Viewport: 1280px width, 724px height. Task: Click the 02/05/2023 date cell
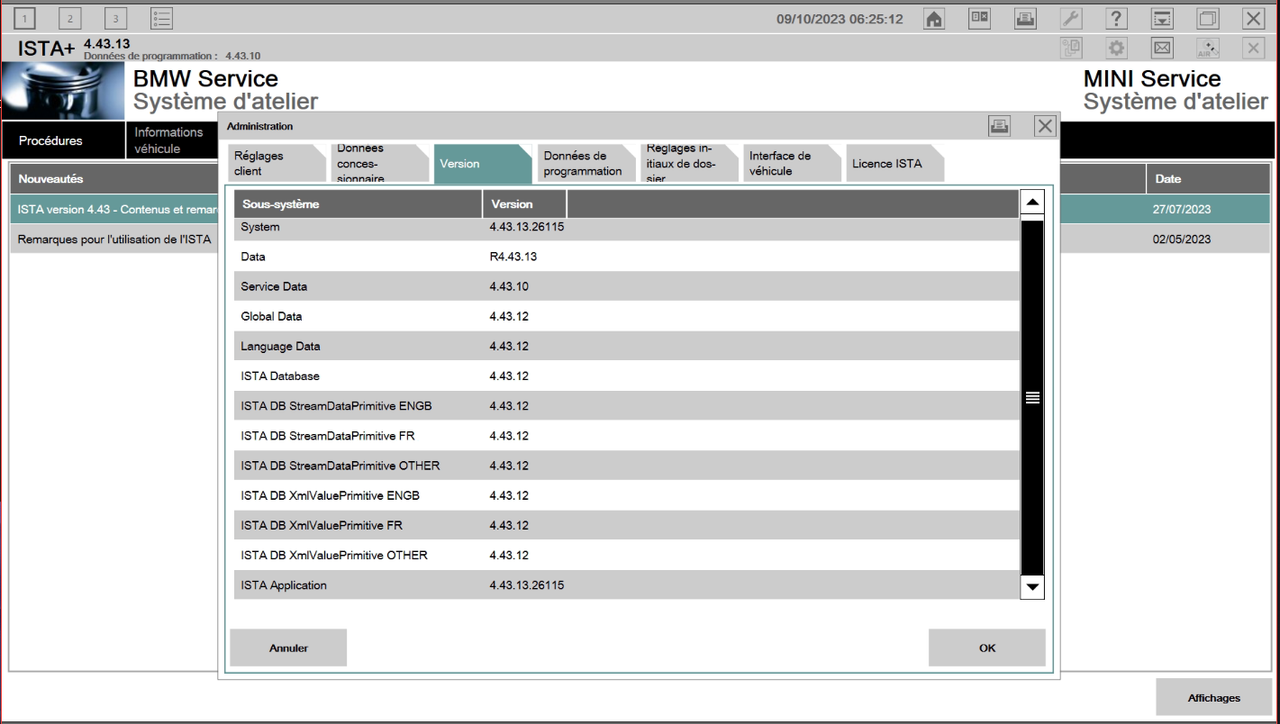coord(1182,239)
